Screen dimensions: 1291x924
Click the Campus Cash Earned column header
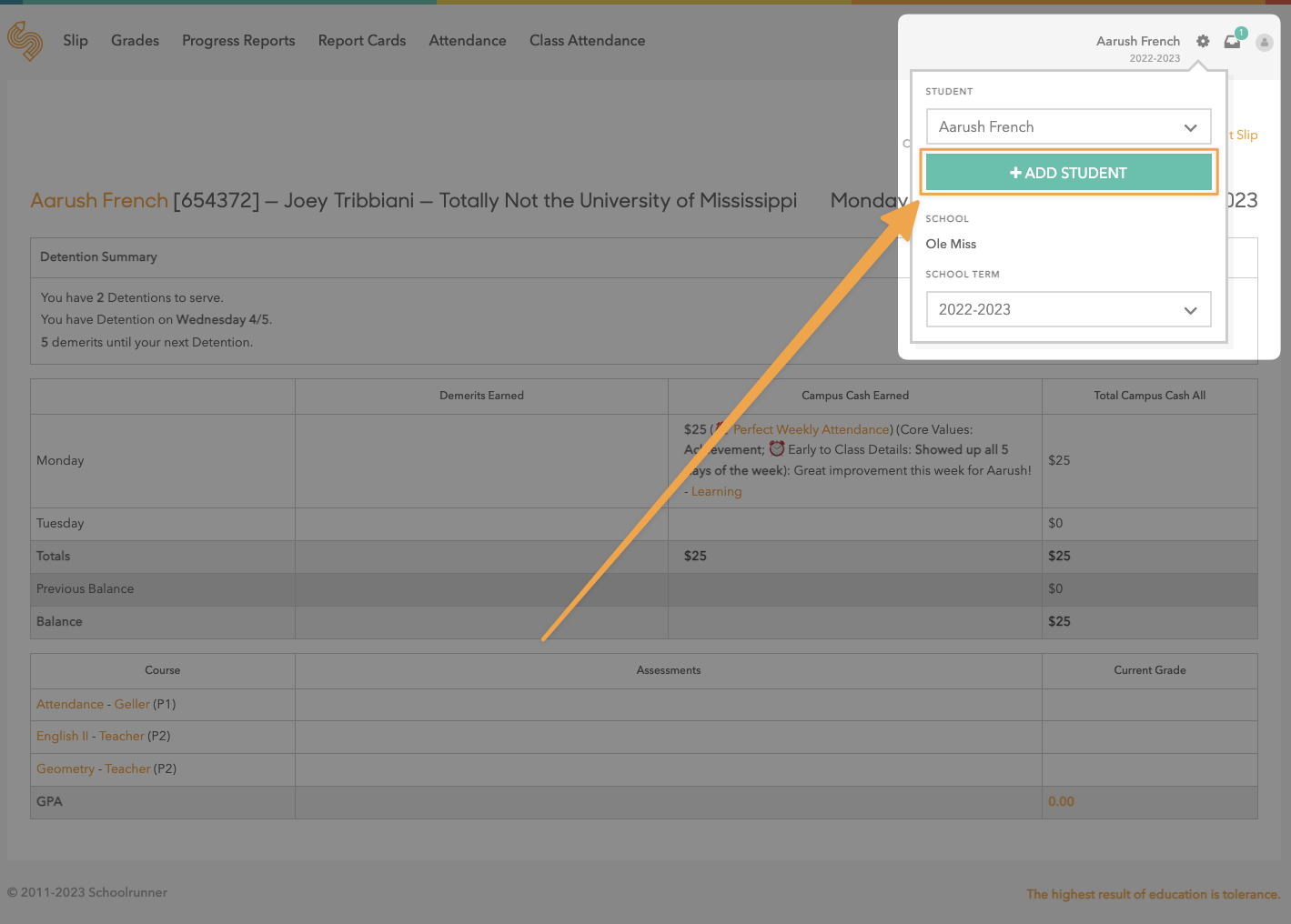tap(855, 396)
